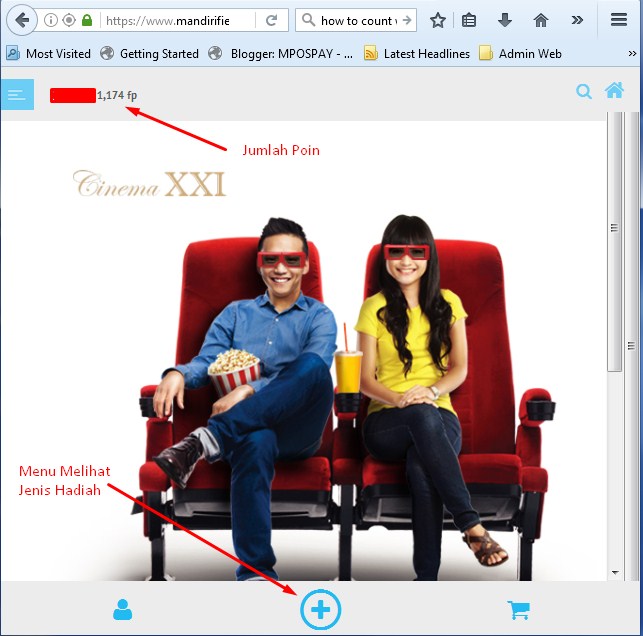Viewport: 643px width, 636px height.
Task: Open Getting Started bookmark
Action: point(150,54)
